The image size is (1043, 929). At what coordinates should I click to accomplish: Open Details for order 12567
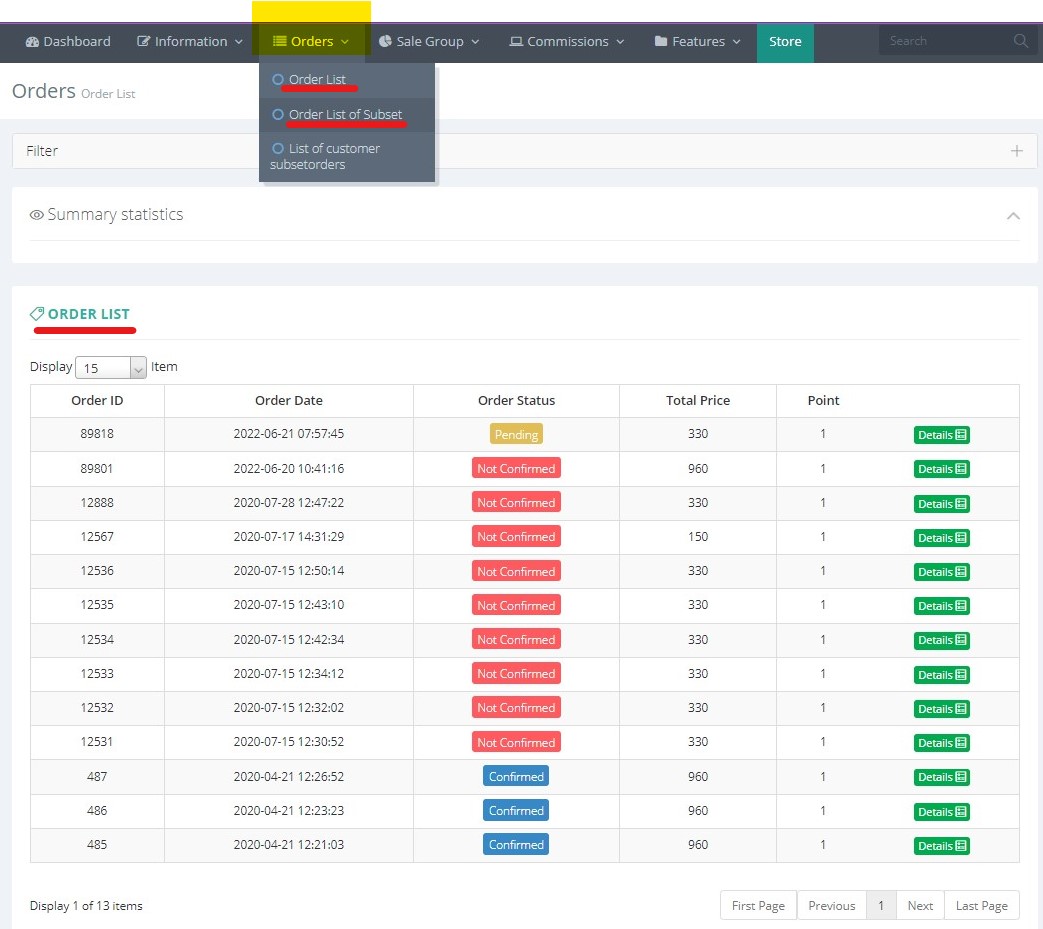(941, 537)
